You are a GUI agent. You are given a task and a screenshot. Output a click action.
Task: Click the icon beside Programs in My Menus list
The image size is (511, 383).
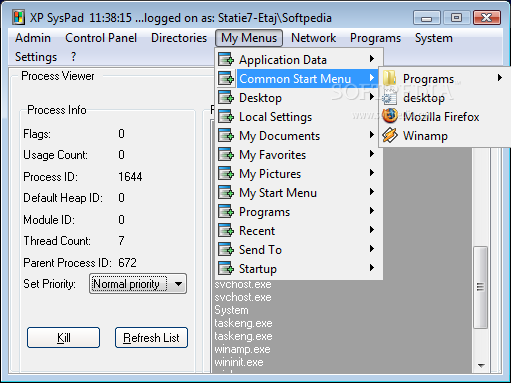coord(226,211)
